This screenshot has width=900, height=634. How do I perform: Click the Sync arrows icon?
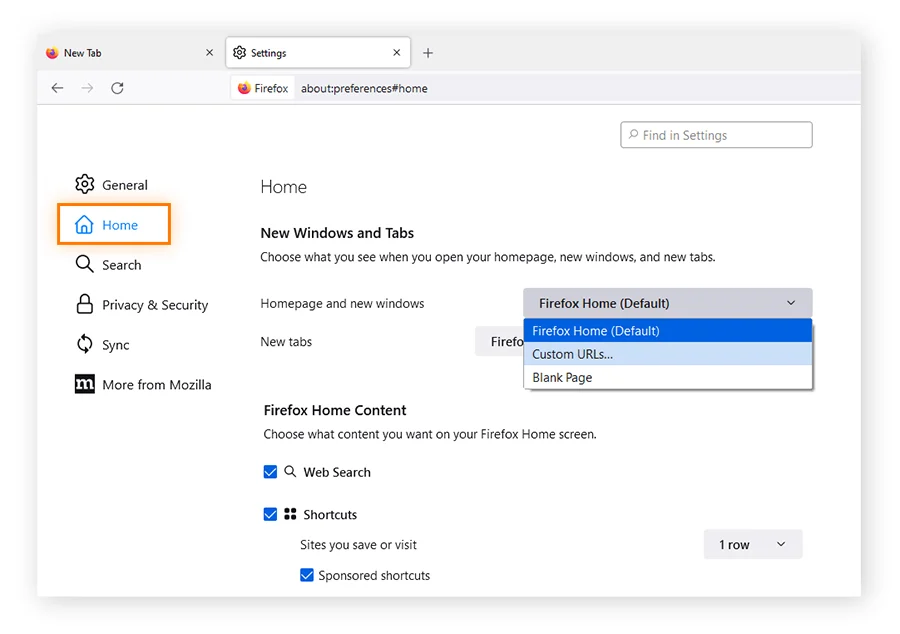pyautogui.click(x=84, y=344)
